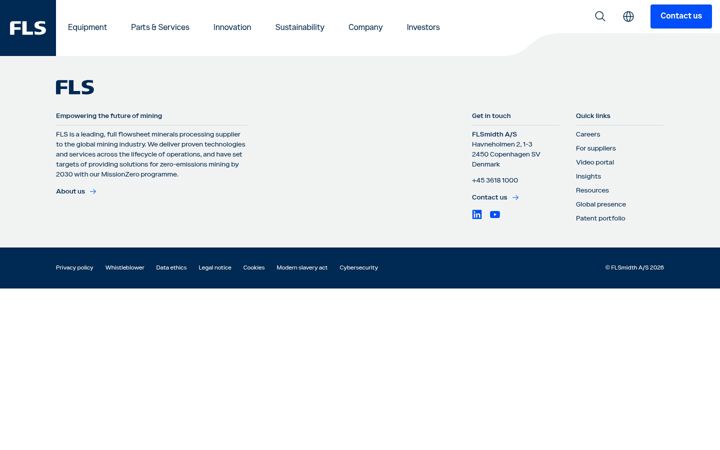
Task: Open the Cybersecurity footer link
Action: pyautogui.click(x=359, y=268)
